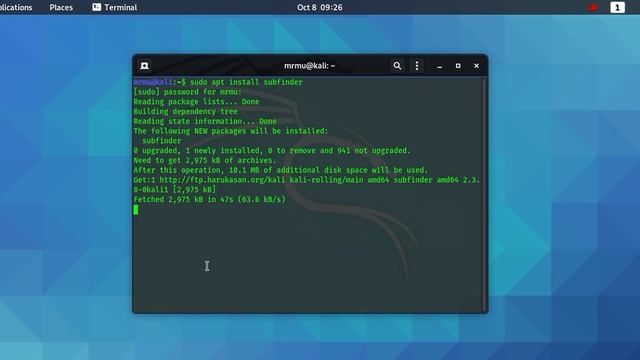
Task: Open the Oct 8 09:26 clock calendar
Action: [x=320, y=7]
